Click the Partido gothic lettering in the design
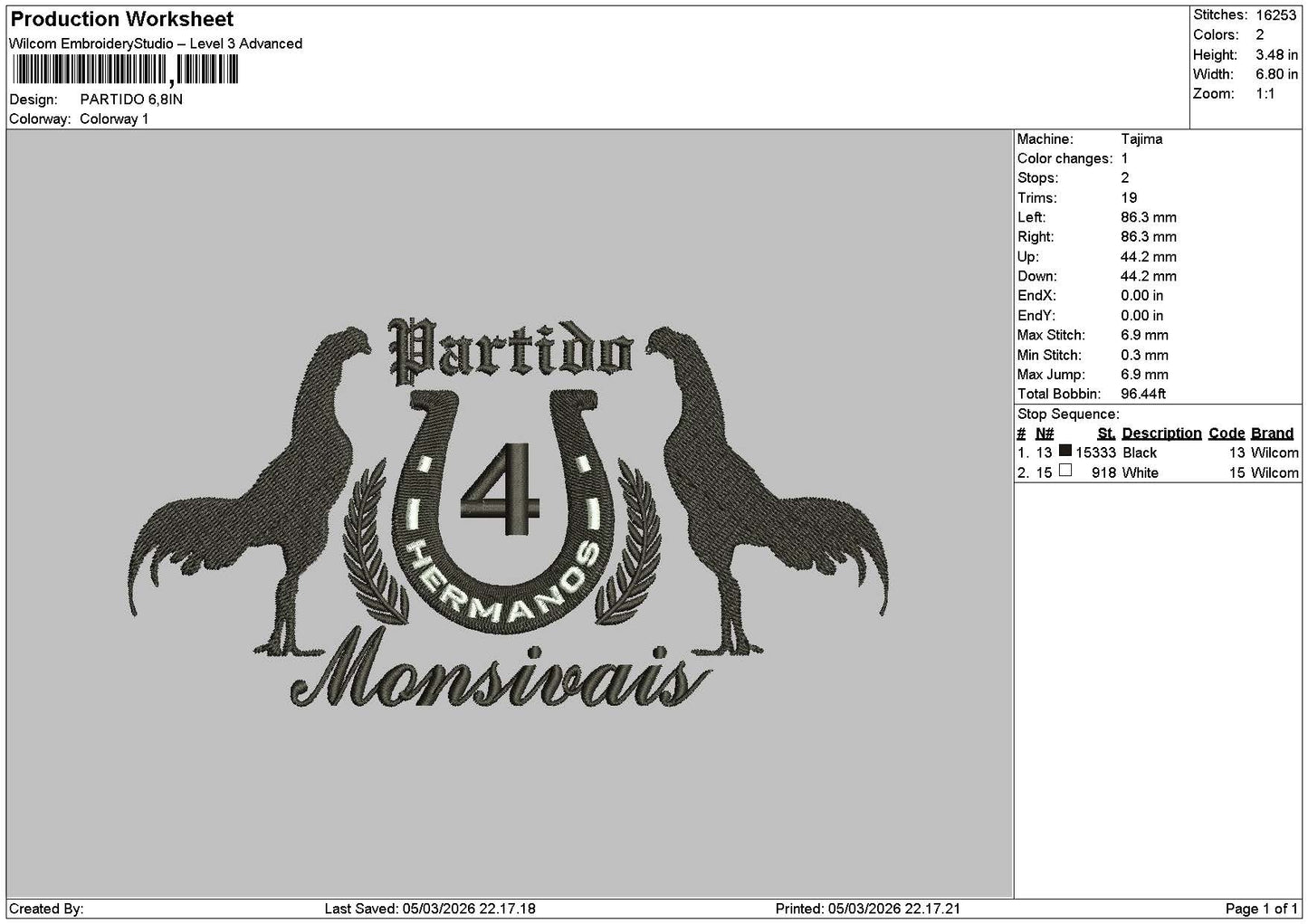The height and width of the screenshot is (924, 1308). pyautogui.click(x=510, y=351)
